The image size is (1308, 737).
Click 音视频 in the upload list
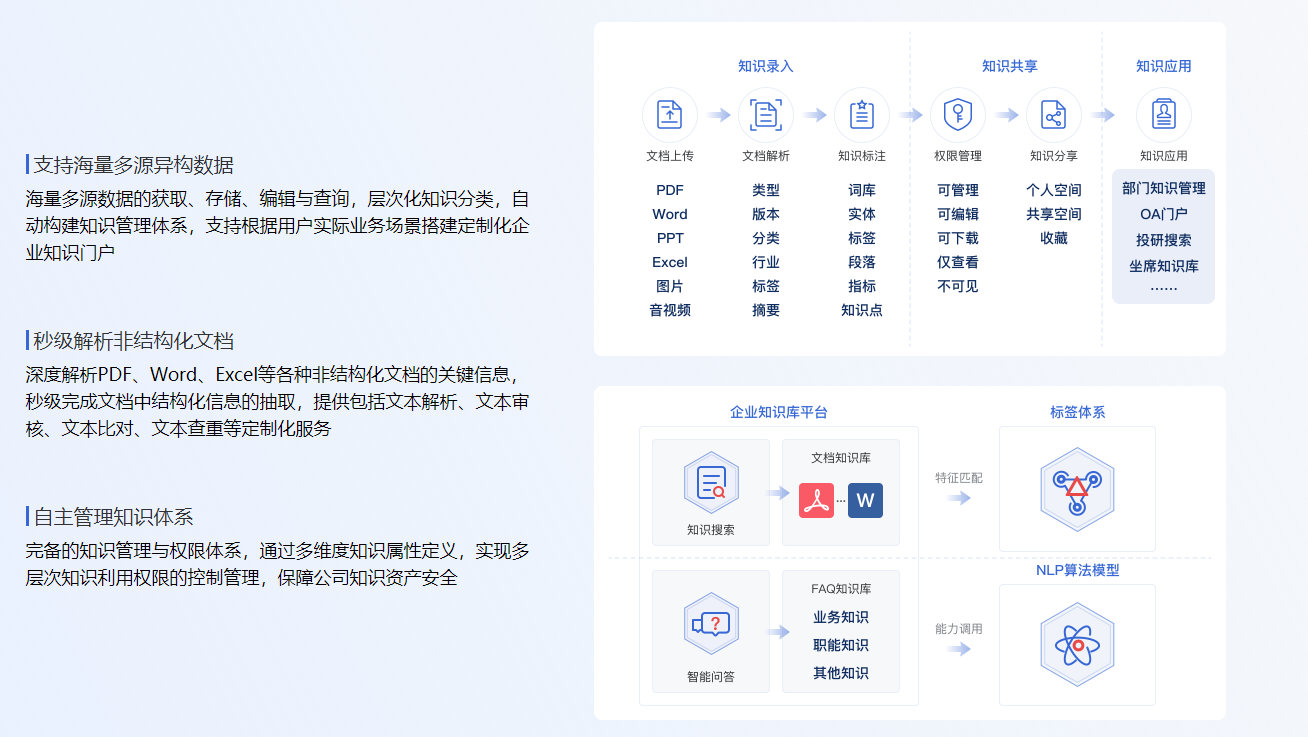670,310
